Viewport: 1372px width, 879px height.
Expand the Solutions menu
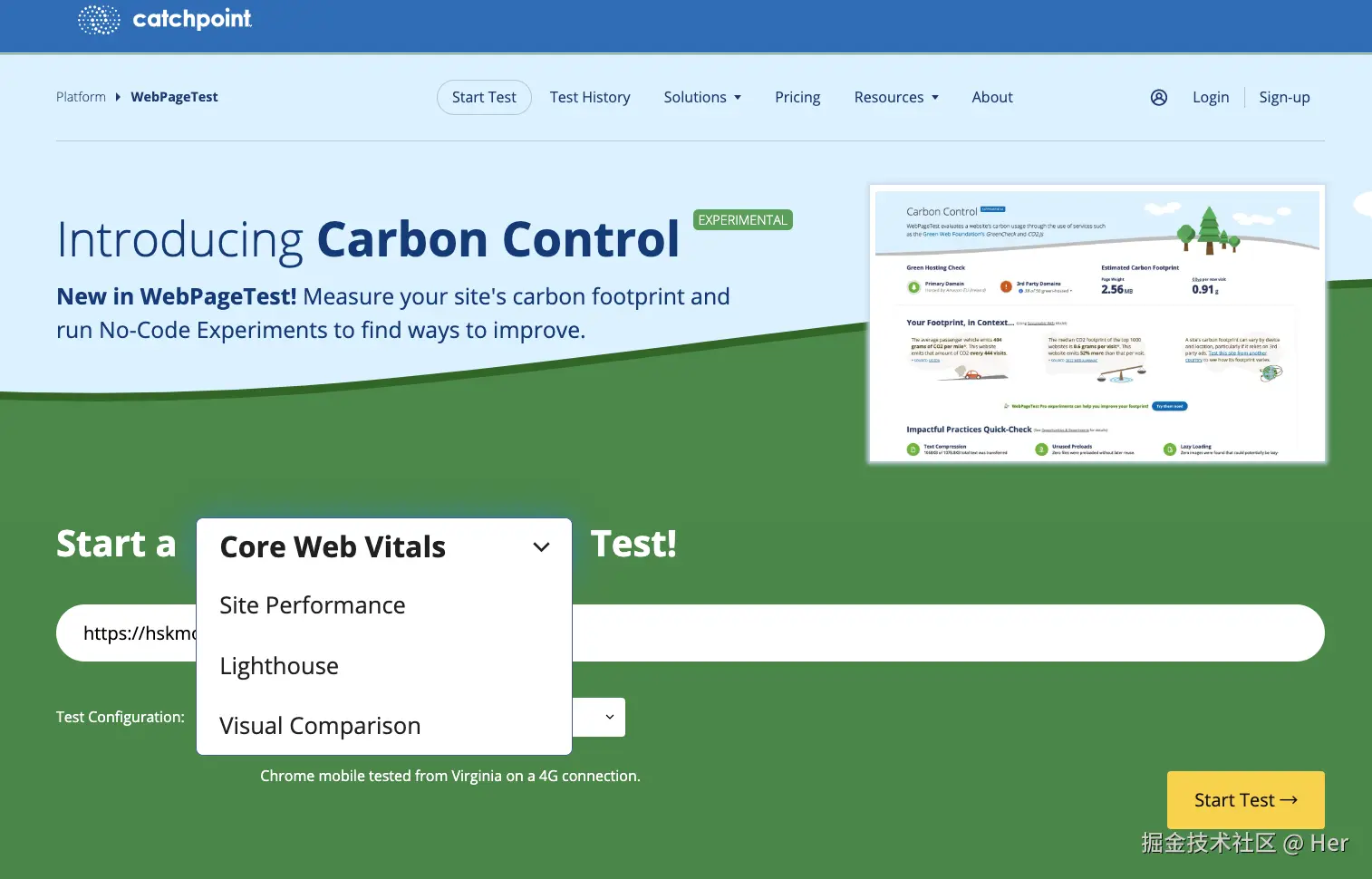click(702, 97)
